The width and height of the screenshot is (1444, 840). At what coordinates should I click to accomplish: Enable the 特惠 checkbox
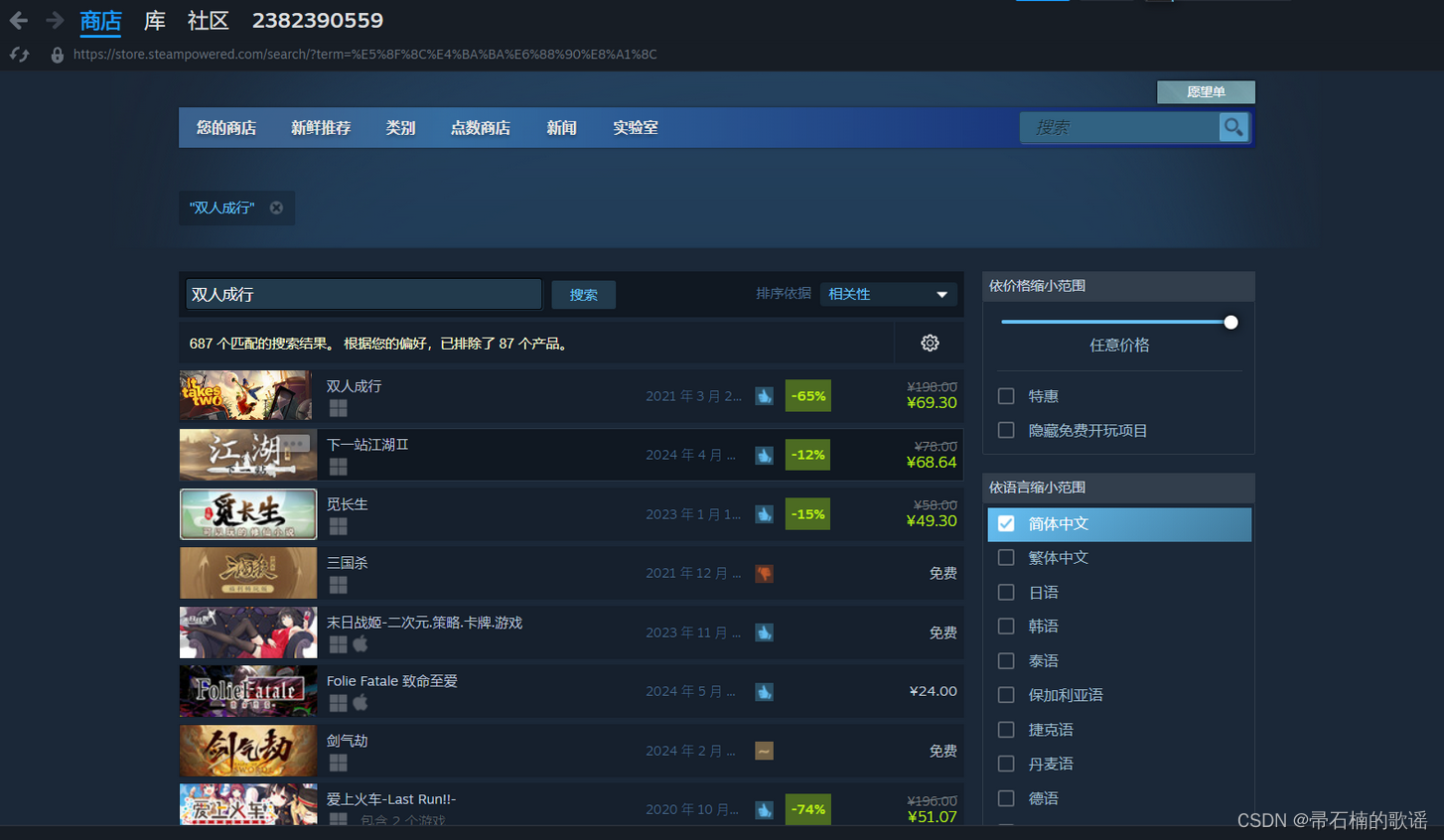click(x=1006, y=396)
